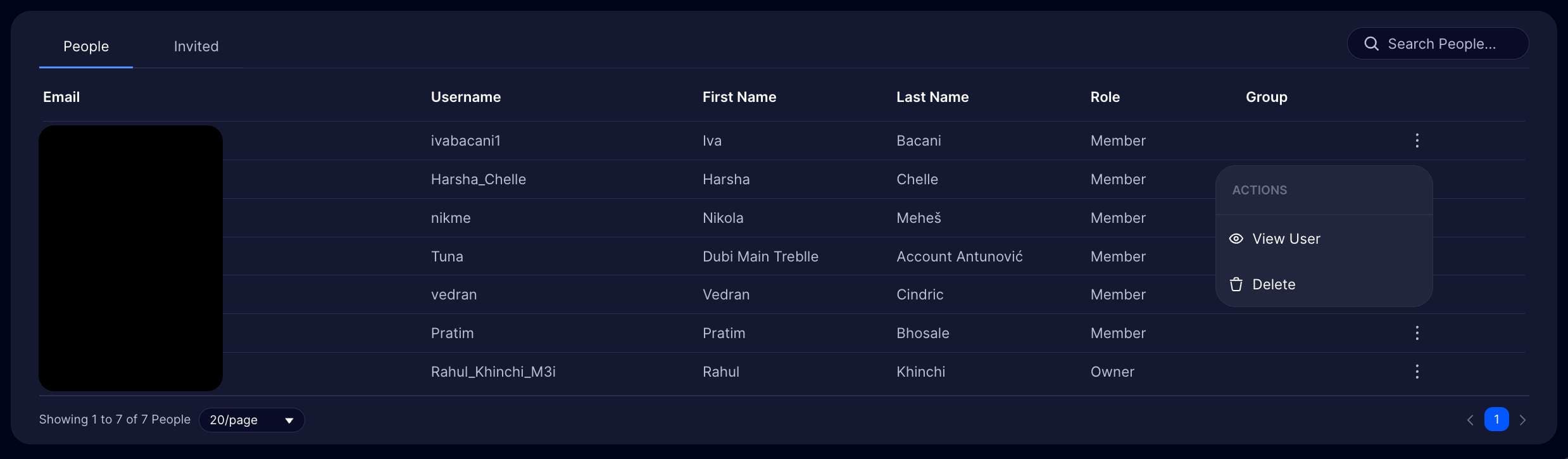Click inside the Search People field

[x=1450, y=44]
